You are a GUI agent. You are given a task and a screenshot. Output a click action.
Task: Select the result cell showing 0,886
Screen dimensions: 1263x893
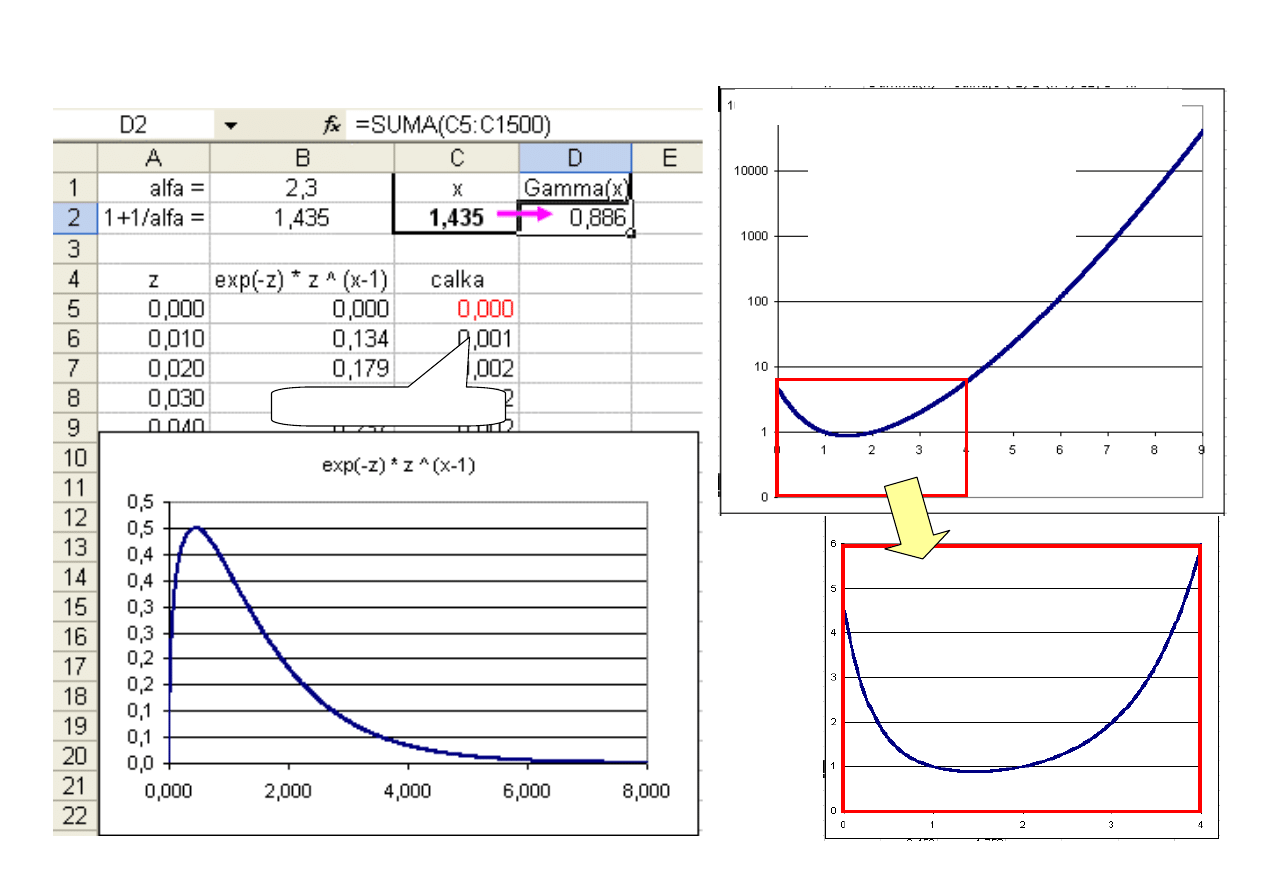575,217
